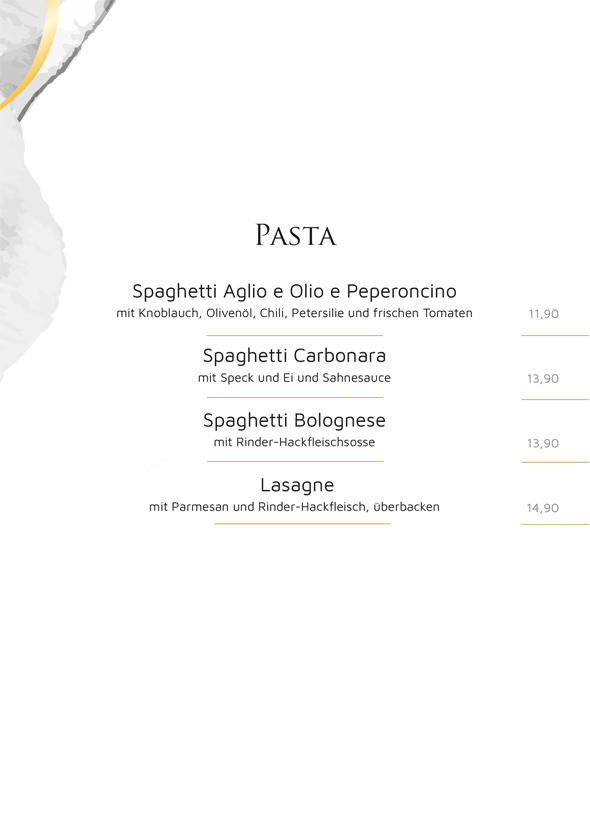The image size is (590, 835).
Task: Click the gold divider below Bolognese description
Action: pyautogui.click(x=295, y=462)
